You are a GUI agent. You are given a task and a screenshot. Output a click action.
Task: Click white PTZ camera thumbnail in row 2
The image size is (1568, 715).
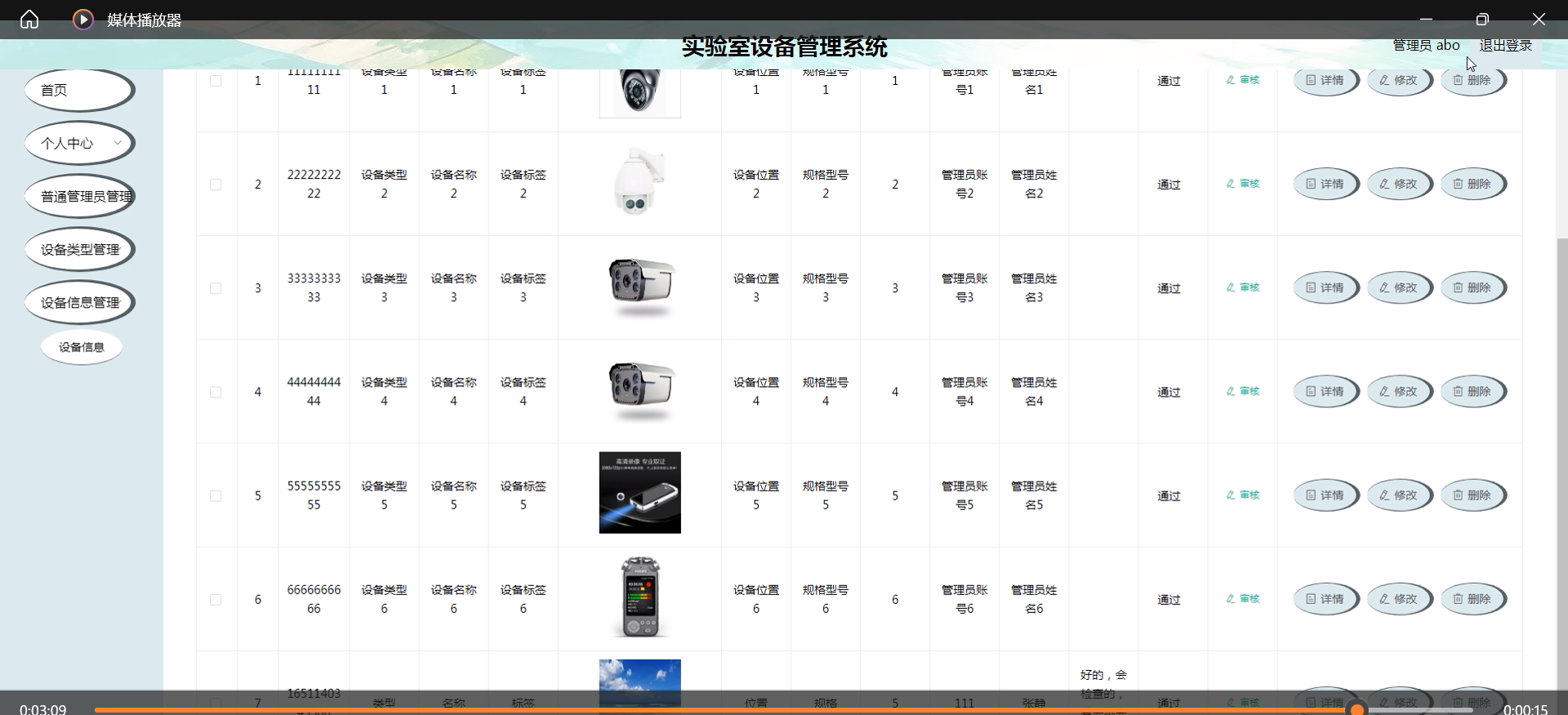[x=639, y=181]
